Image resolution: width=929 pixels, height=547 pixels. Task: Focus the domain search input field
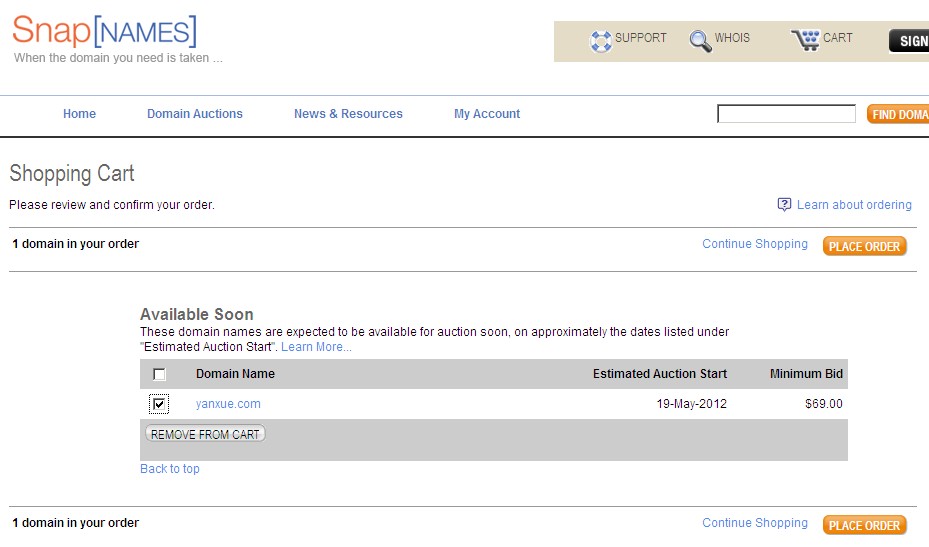pos(786,114)
